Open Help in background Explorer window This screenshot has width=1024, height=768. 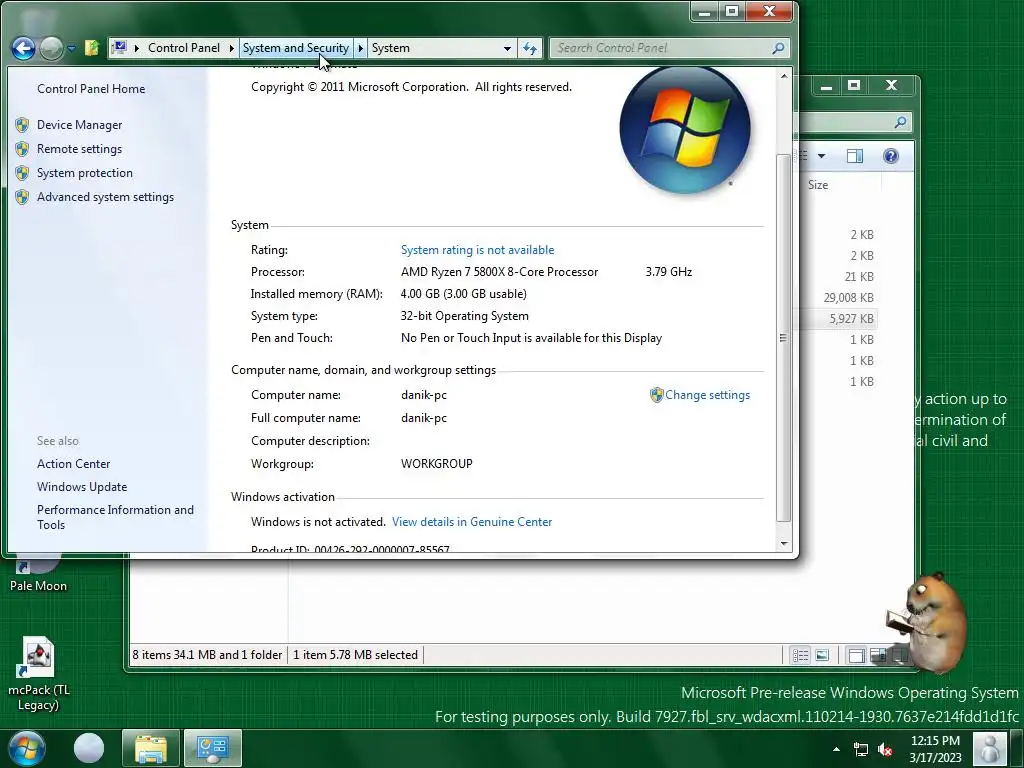[891, 156]
